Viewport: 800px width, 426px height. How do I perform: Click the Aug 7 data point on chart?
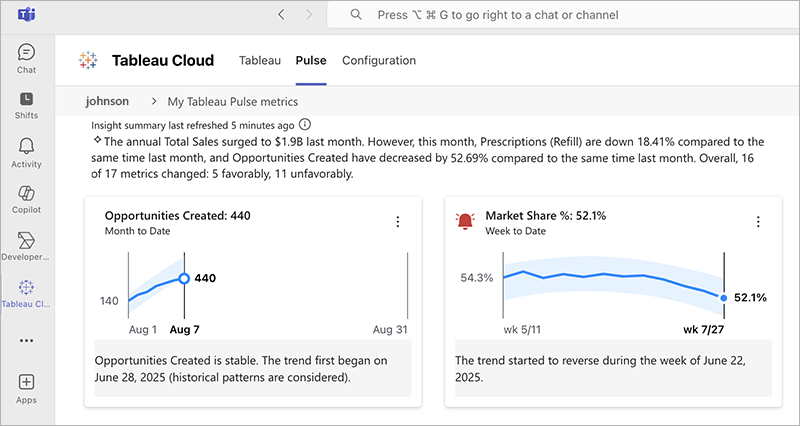coord(183,279)
